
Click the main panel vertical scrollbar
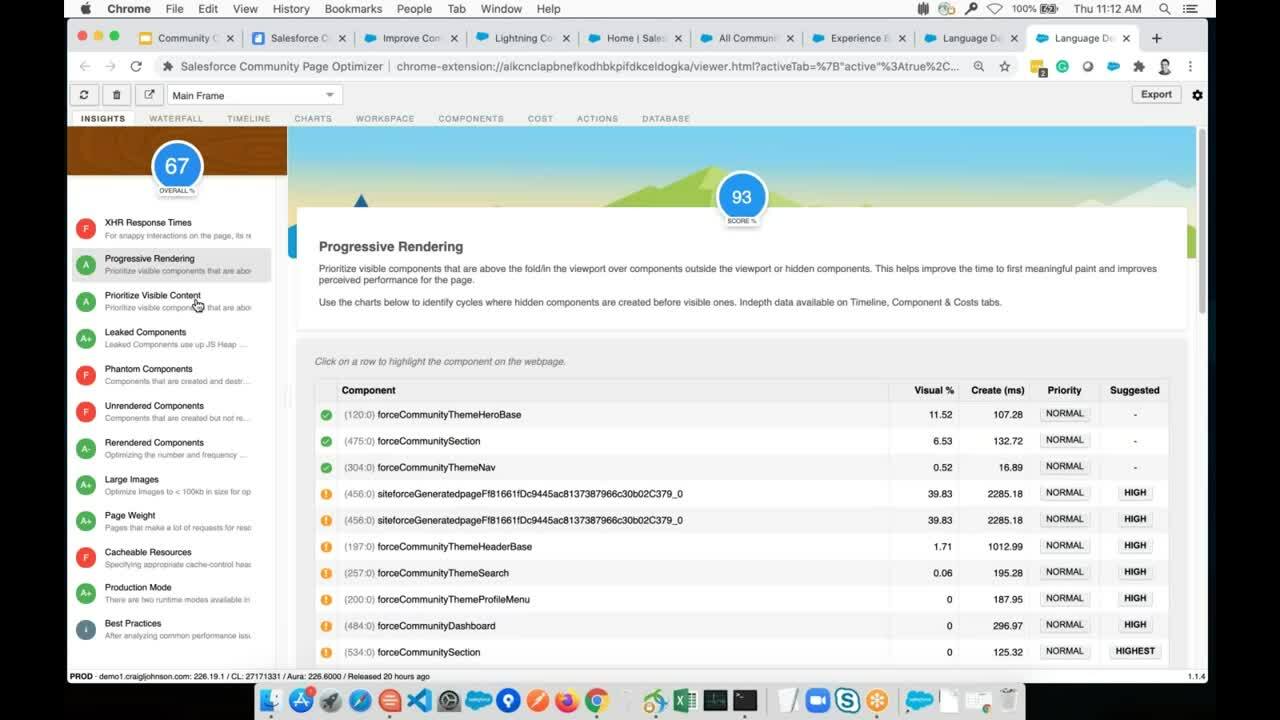tap(1201, 220)
